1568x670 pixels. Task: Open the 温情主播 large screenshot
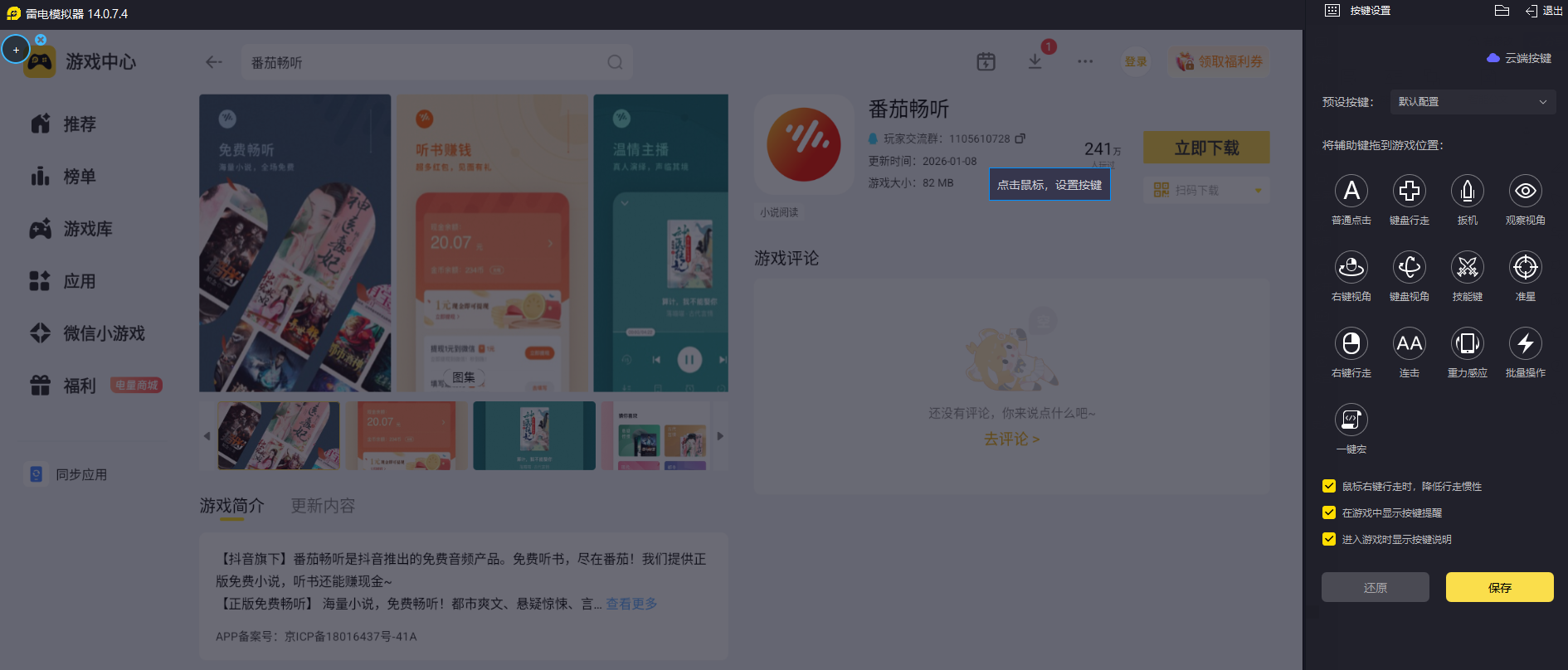661,243
